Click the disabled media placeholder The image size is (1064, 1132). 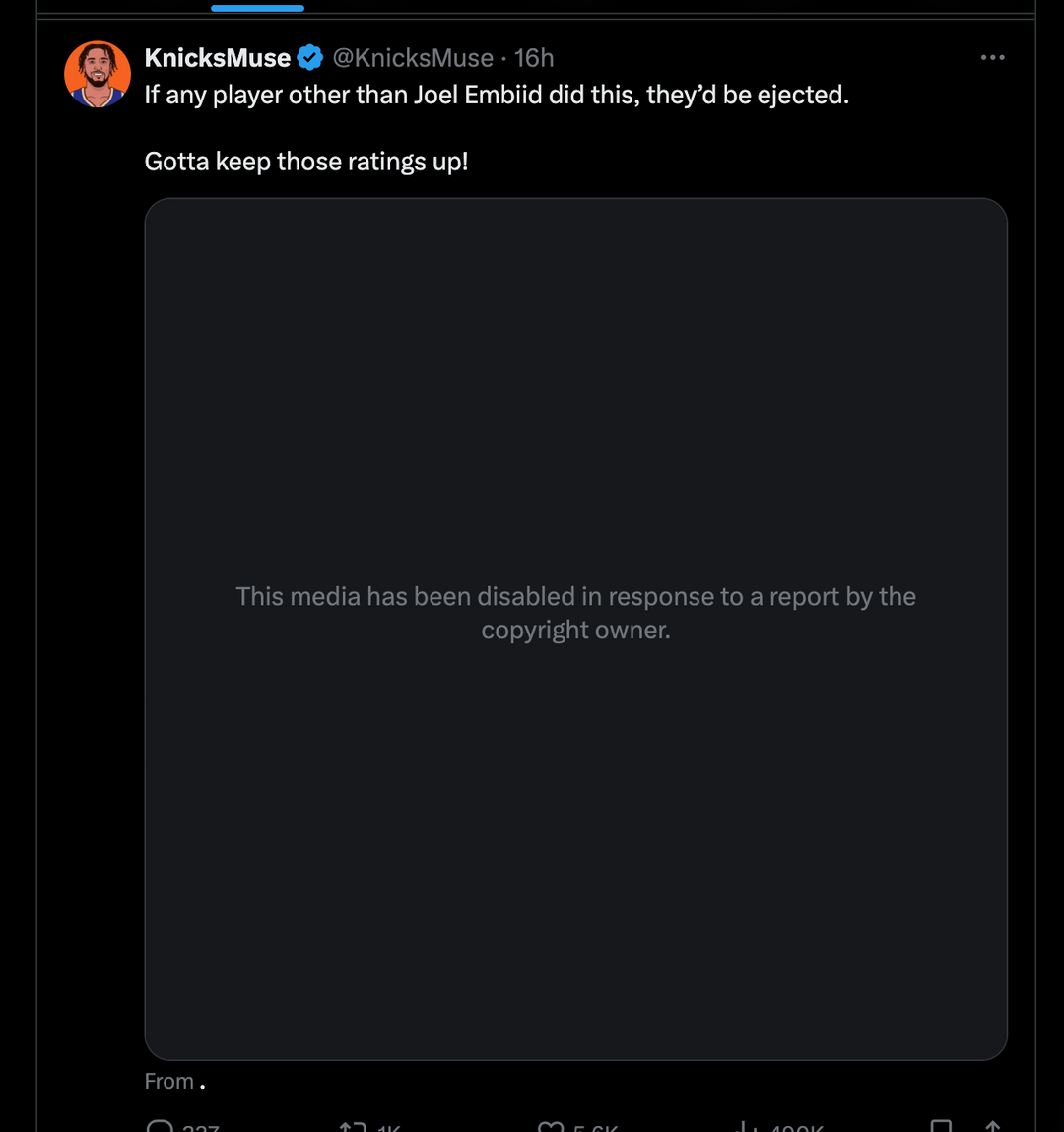click(x=575, y=394)
